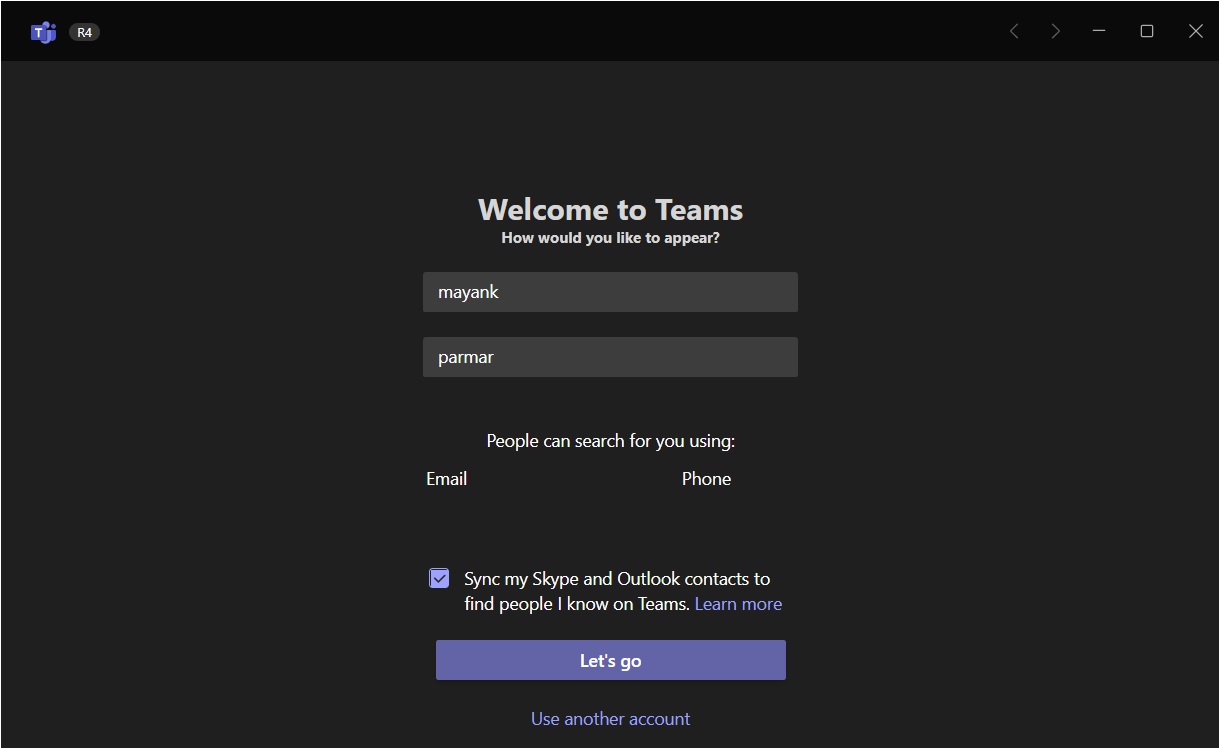
Task: Open the Learn more link
Action: 738,603
